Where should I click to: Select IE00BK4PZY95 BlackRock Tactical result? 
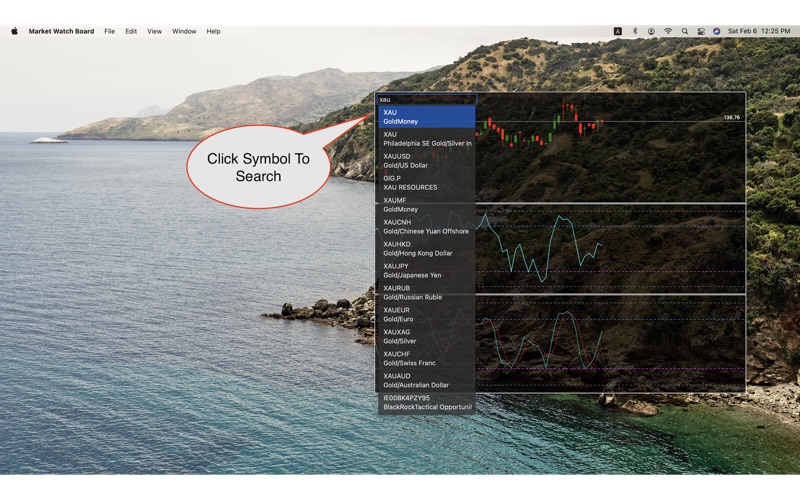coord(426,402)
